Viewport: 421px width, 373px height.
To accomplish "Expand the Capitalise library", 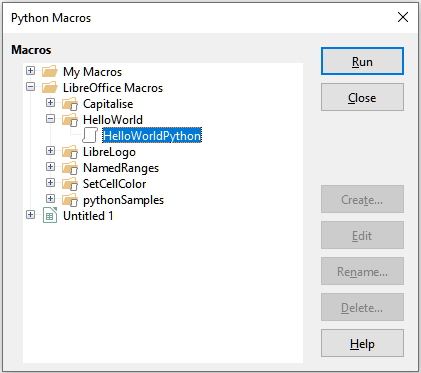I will (50, 103).
